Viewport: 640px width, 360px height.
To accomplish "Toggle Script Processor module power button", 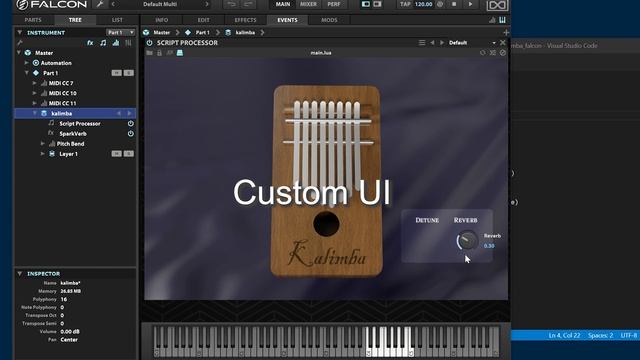I will (149, 43).
